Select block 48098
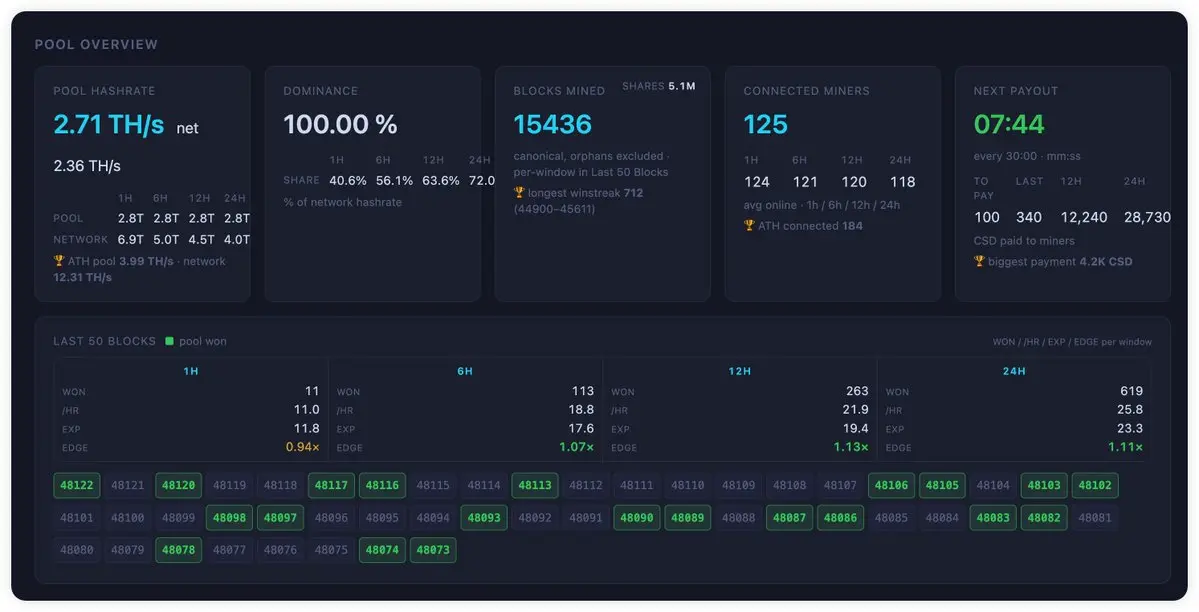The width and height of the screenshot is (1199, 612). (229, 518)
